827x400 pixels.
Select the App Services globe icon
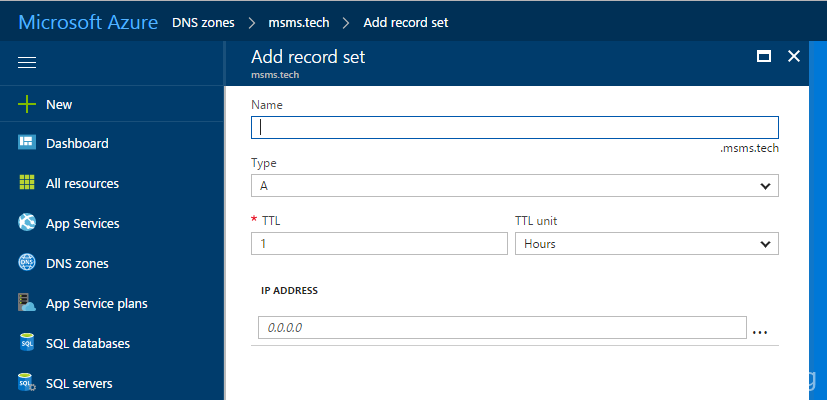coord(27,223)
